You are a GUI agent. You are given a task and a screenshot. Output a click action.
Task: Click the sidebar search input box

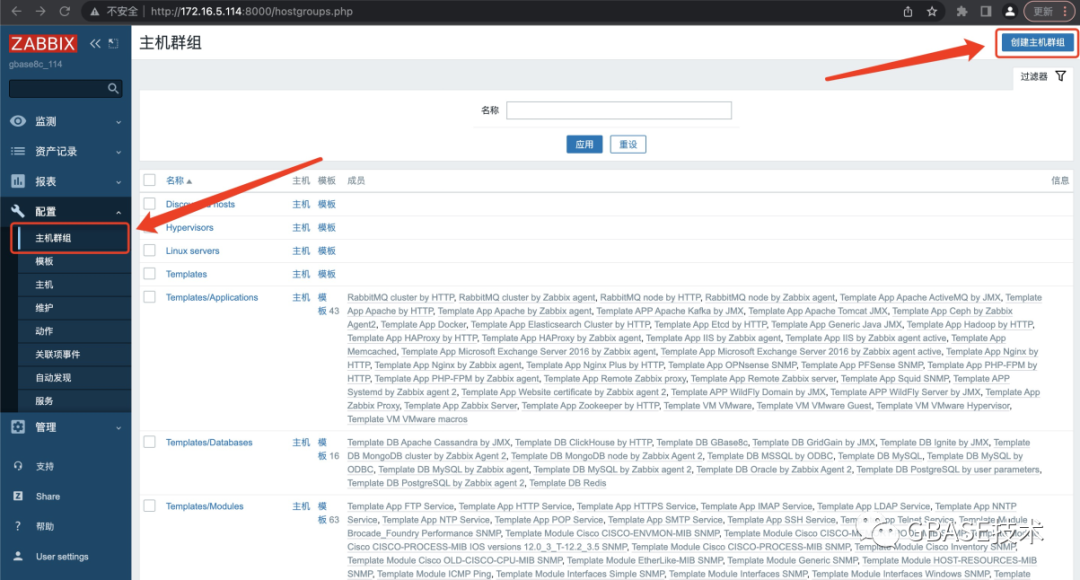pyautogui.click(x=58, y=88)
